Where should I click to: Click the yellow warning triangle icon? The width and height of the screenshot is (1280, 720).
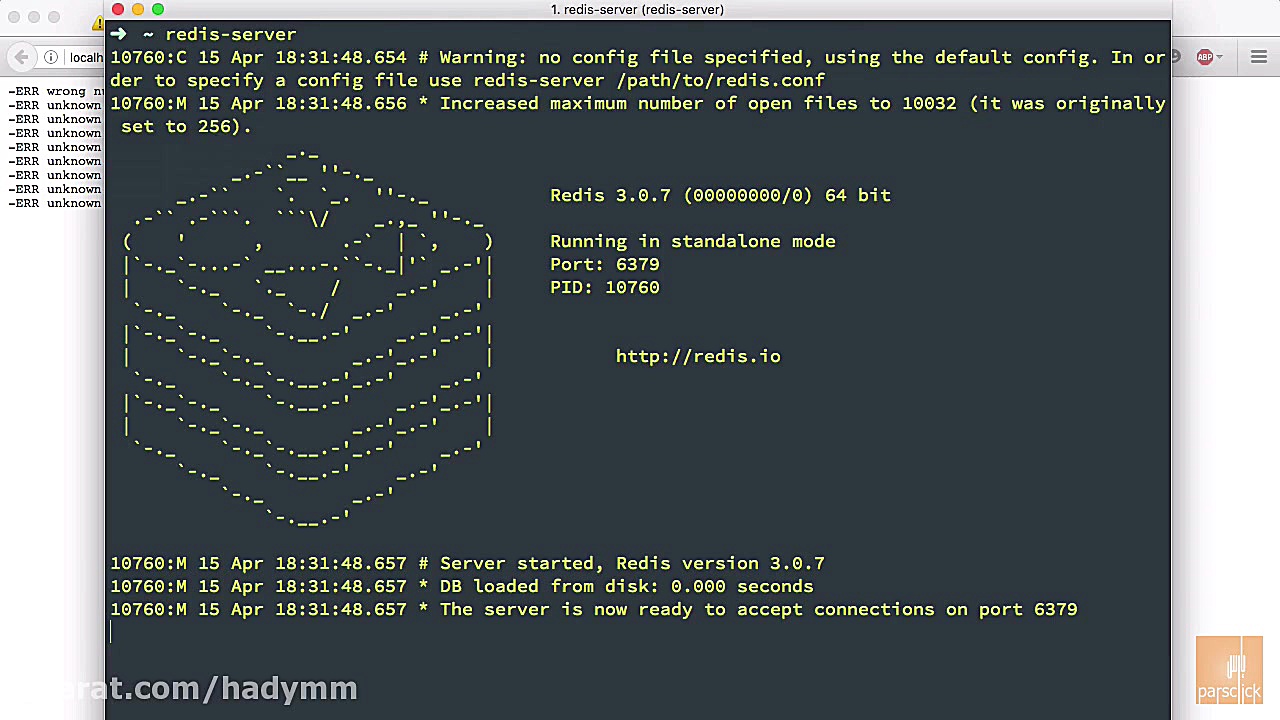pyautogui.click(x=98, y=22)
